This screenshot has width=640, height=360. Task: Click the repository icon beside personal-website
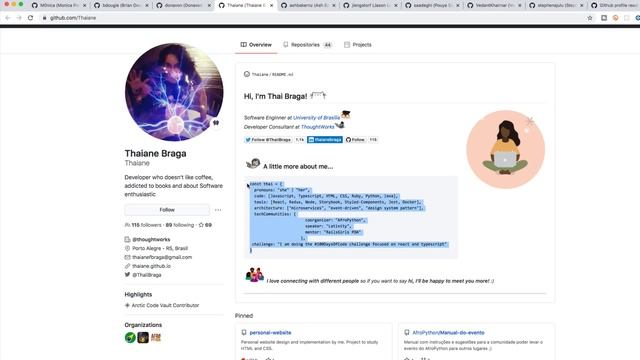244,333
